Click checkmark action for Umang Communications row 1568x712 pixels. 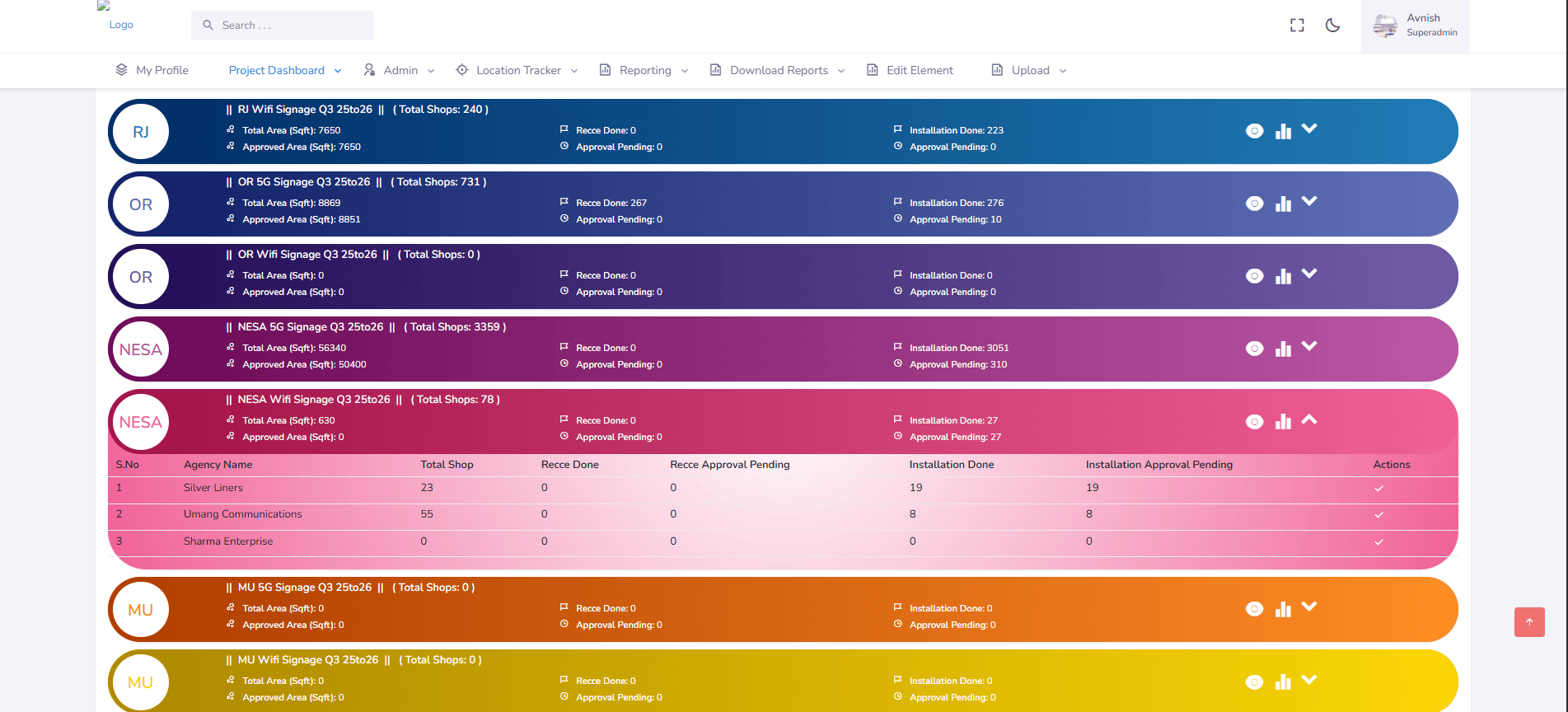[x=1378, y=515]
